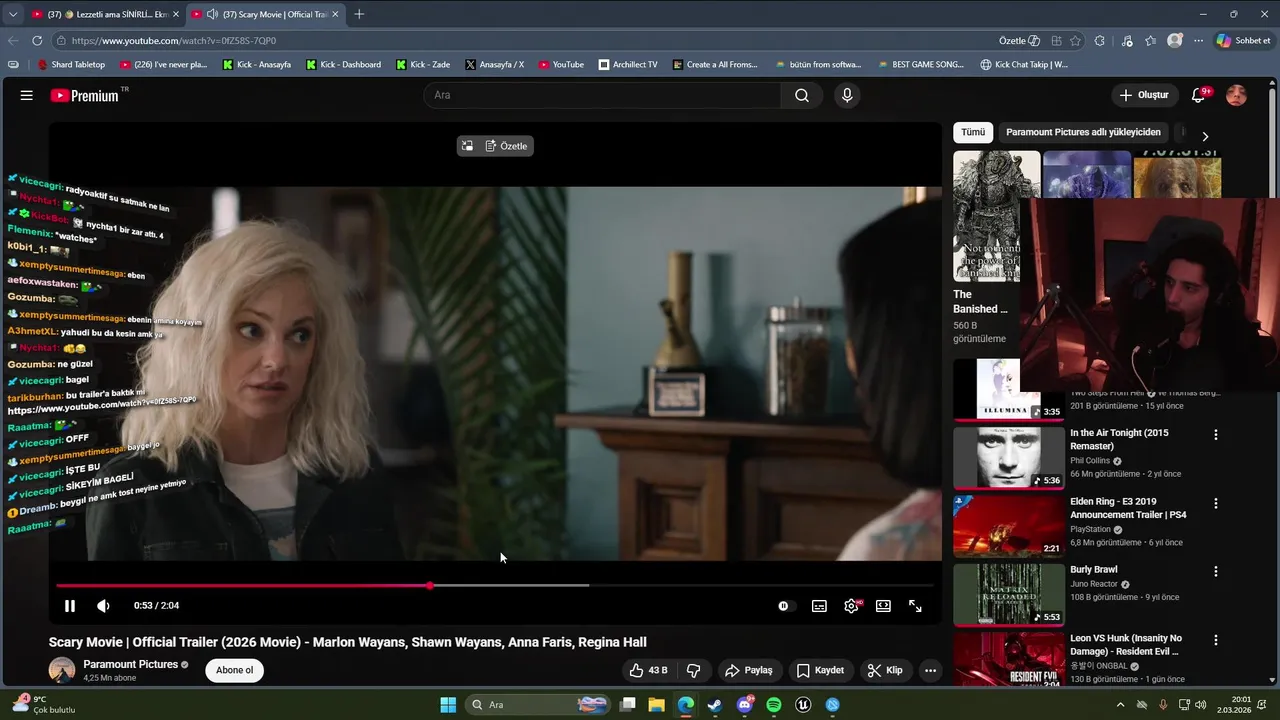Open the Burly Brawl video title

(x=1094, y=570)
